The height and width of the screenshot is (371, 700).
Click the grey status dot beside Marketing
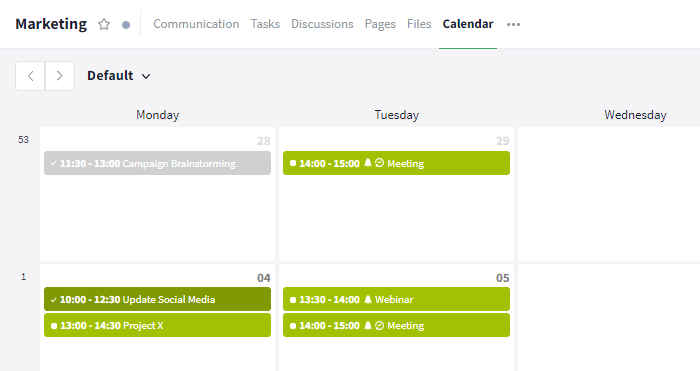click(126, 25)
